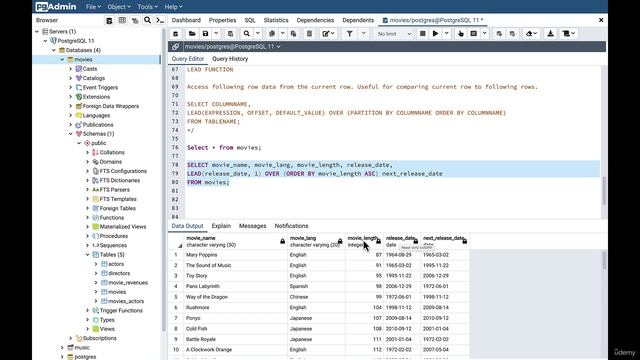The height and width of the screenshot is (360, 640).
Task: Open the copy options dropdown arrow
Action: pos(282,34)
